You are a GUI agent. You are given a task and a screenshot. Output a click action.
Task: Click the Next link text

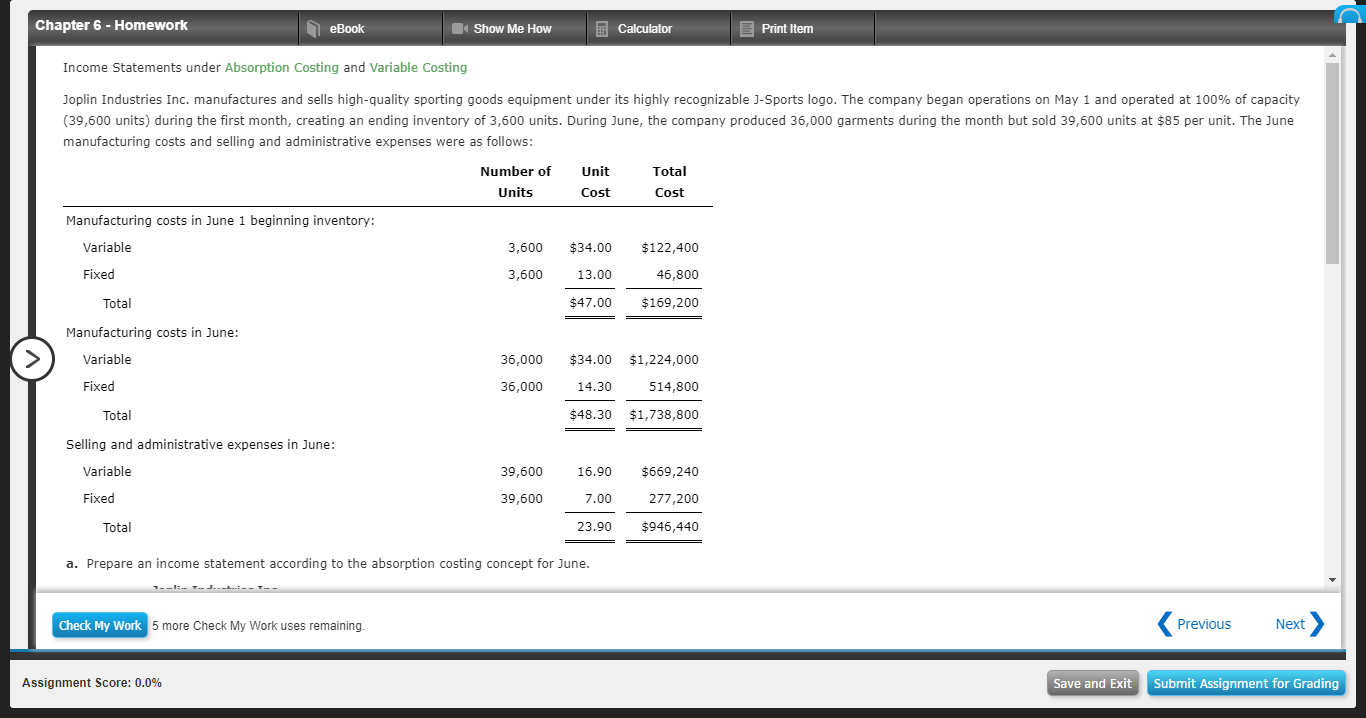(1290, 624)
